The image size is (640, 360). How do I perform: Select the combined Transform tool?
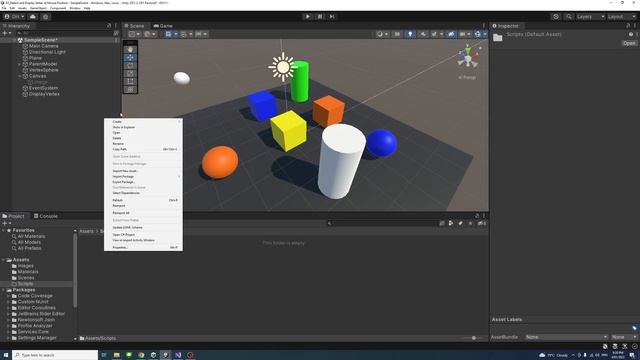pyautogui.click(x=130, y=89)
